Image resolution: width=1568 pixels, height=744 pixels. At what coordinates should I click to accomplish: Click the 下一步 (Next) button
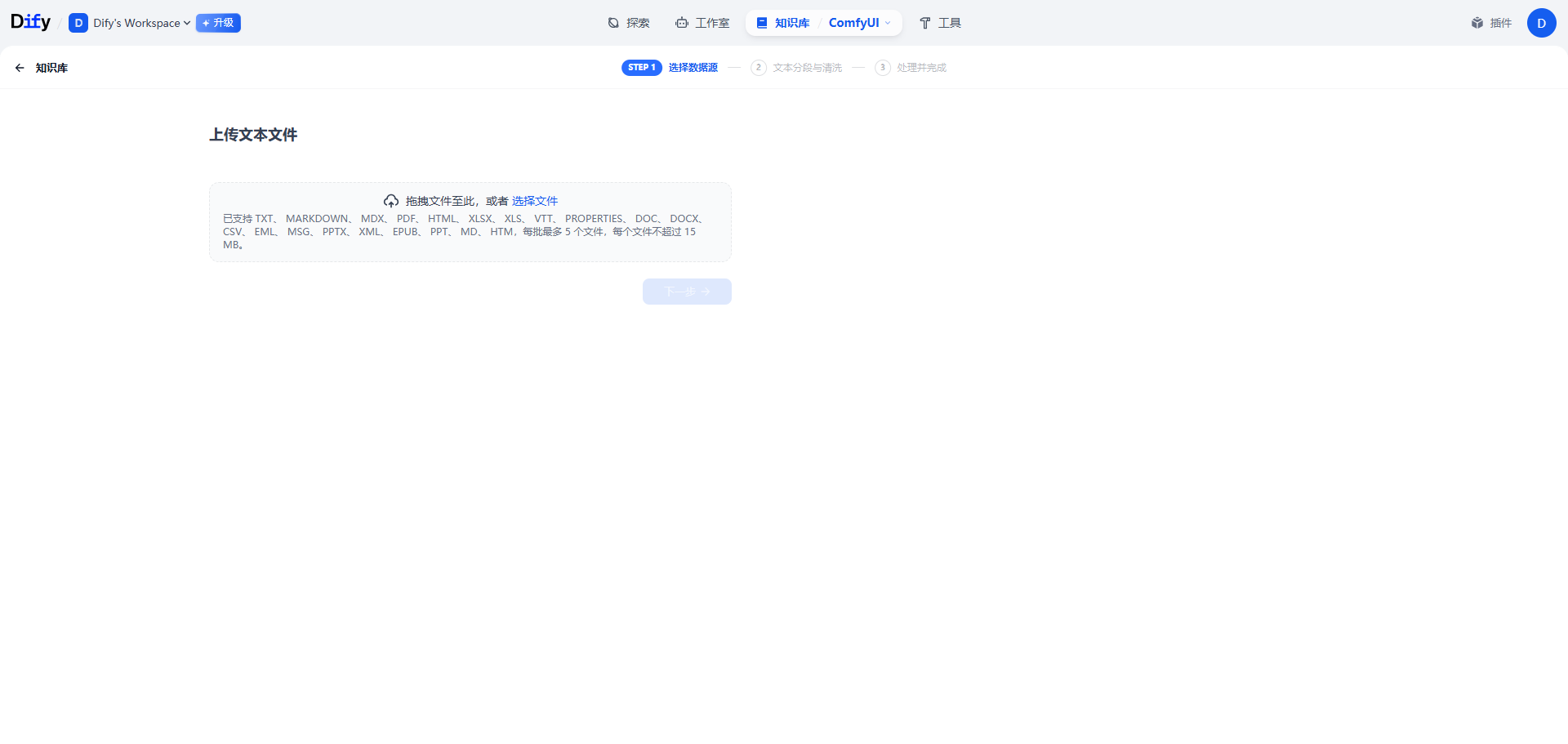point(686,292)
